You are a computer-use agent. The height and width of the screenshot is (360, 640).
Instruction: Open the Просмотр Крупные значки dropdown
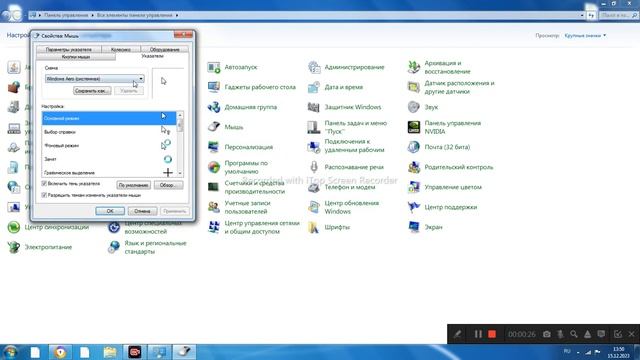click(585, 36)
